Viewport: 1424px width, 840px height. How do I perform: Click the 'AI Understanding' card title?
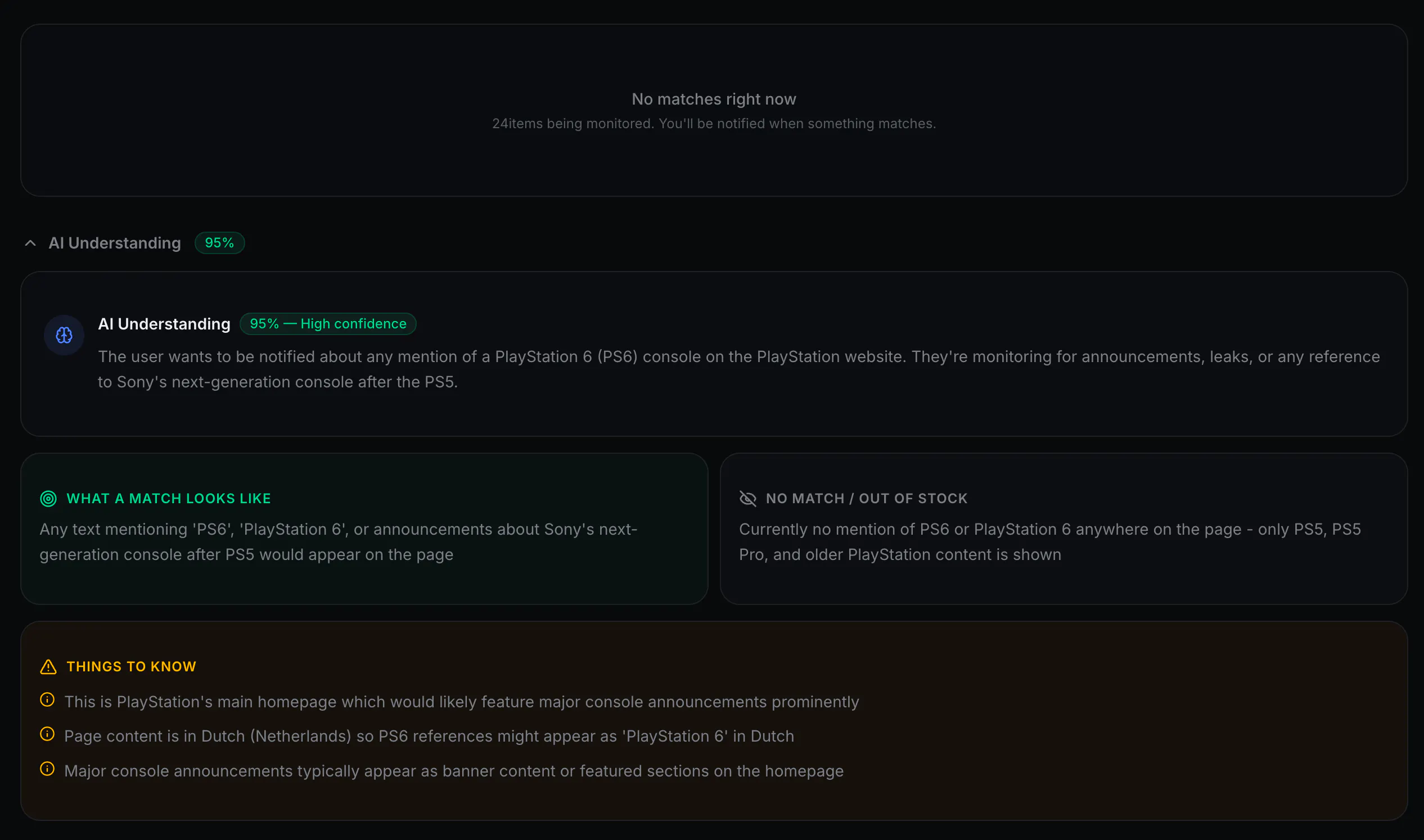(x=164, y=324)
